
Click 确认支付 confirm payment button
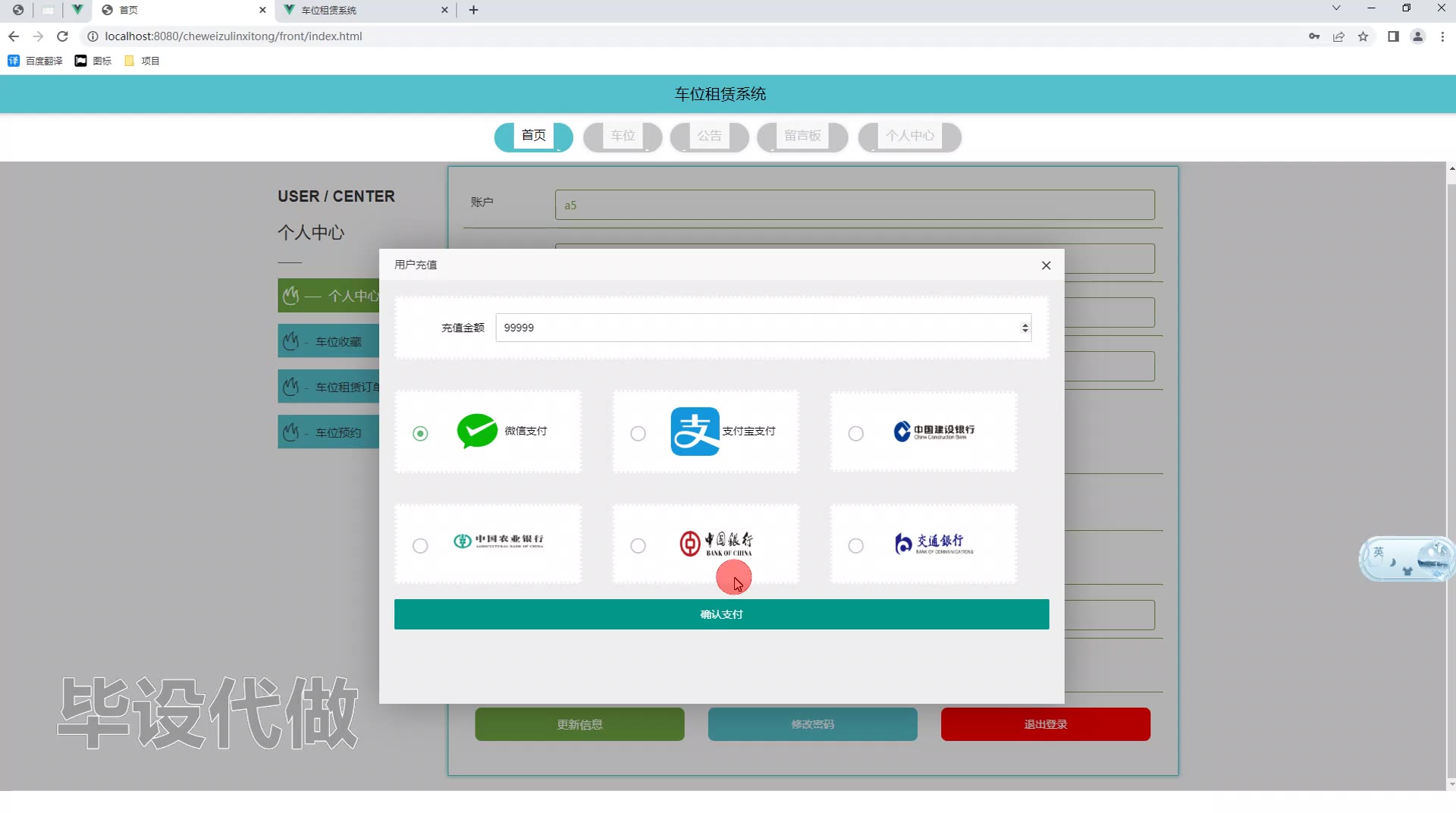pyautogui.click(x=721, y=614)
